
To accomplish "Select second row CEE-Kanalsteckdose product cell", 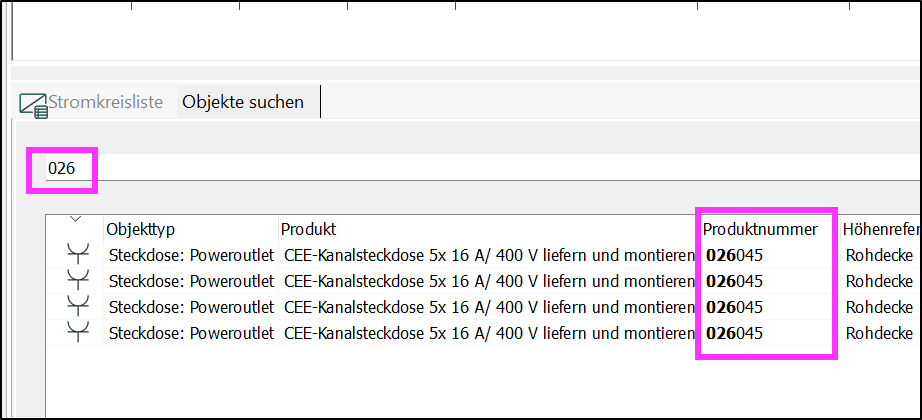I will [x=489, y=282].
